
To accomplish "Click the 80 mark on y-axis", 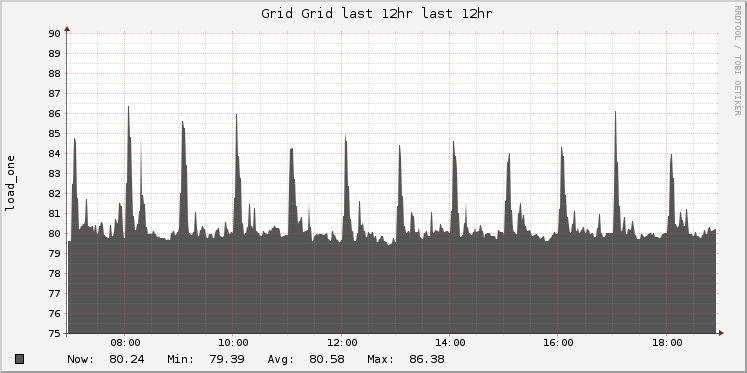I will (54, 233).
